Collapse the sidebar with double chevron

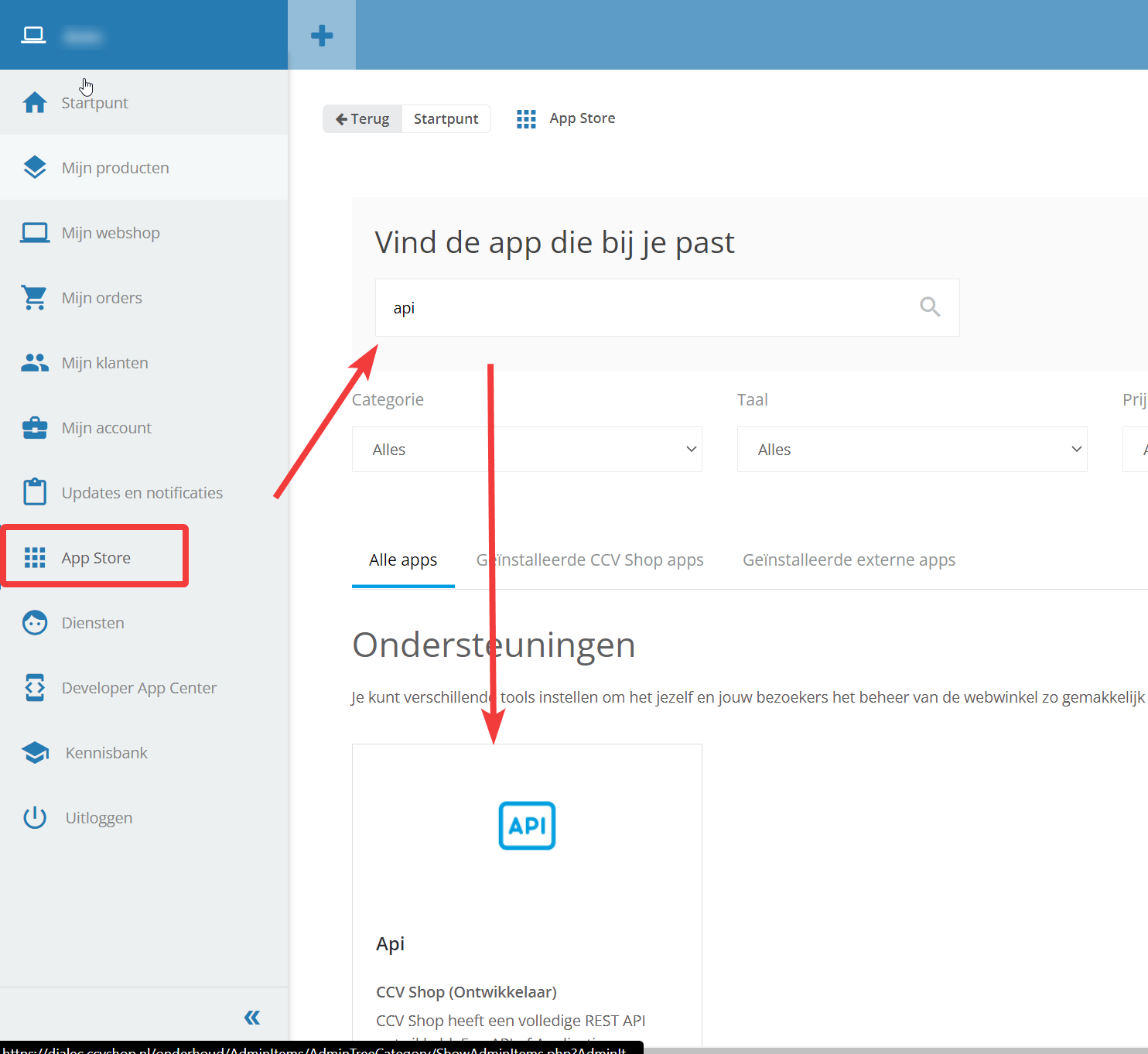coord(252,1017)
